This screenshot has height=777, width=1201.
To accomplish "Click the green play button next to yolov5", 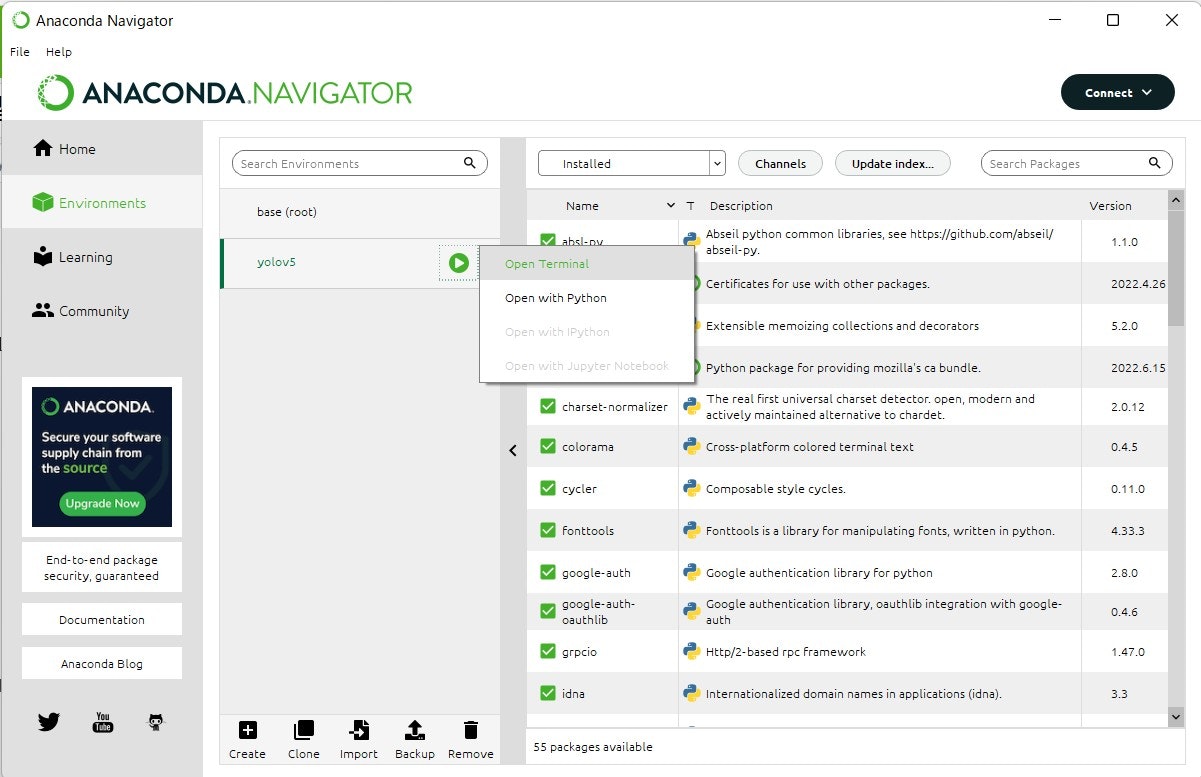I will click(458, 263).
